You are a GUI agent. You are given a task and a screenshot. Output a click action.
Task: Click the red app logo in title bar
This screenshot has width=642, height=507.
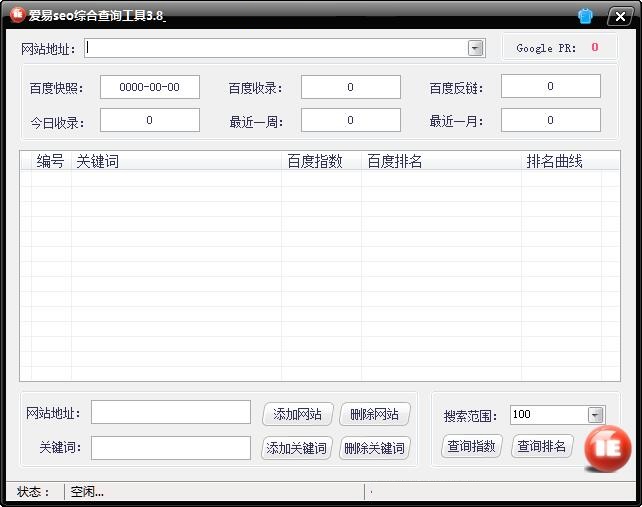(x=17, y=15)
